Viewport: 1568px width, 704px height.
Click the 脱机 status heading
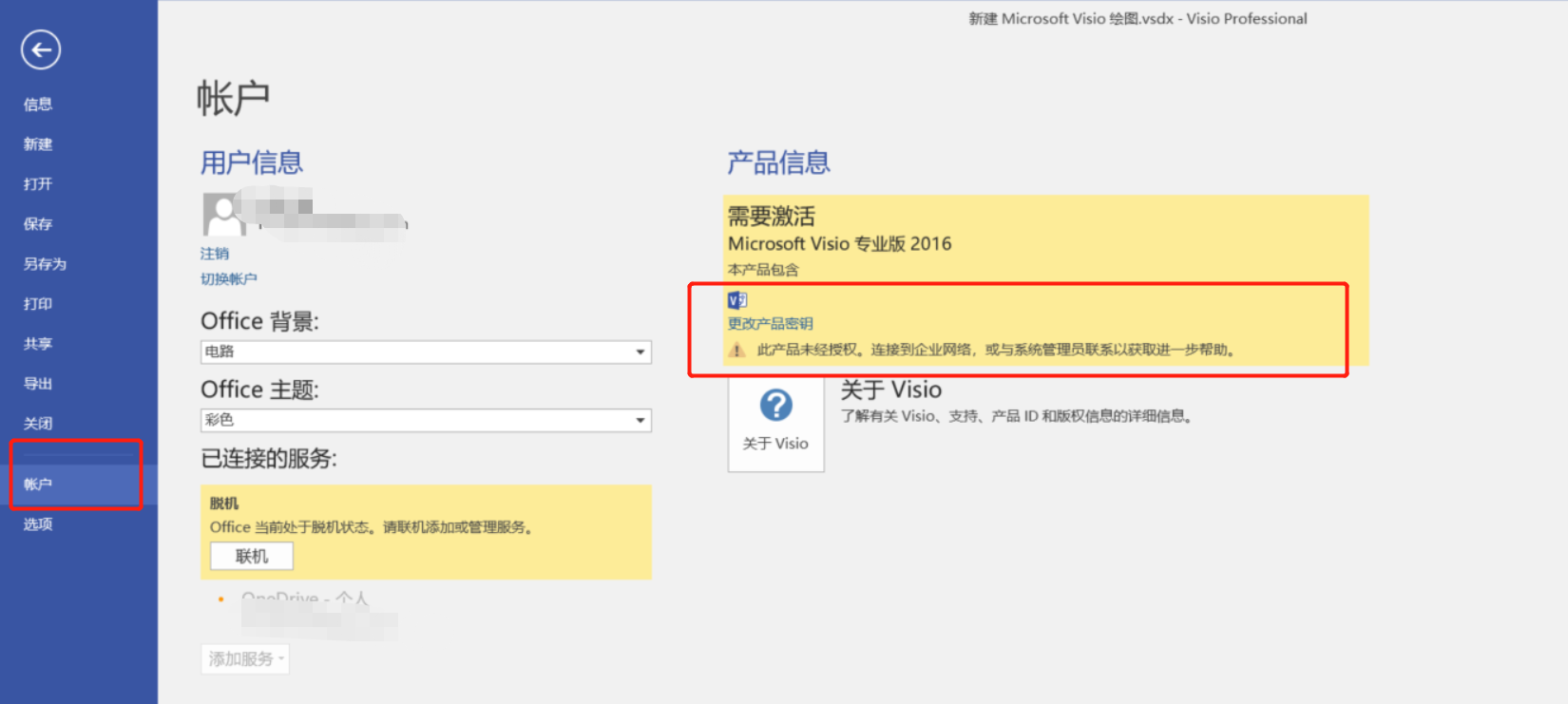pos(224,504)
